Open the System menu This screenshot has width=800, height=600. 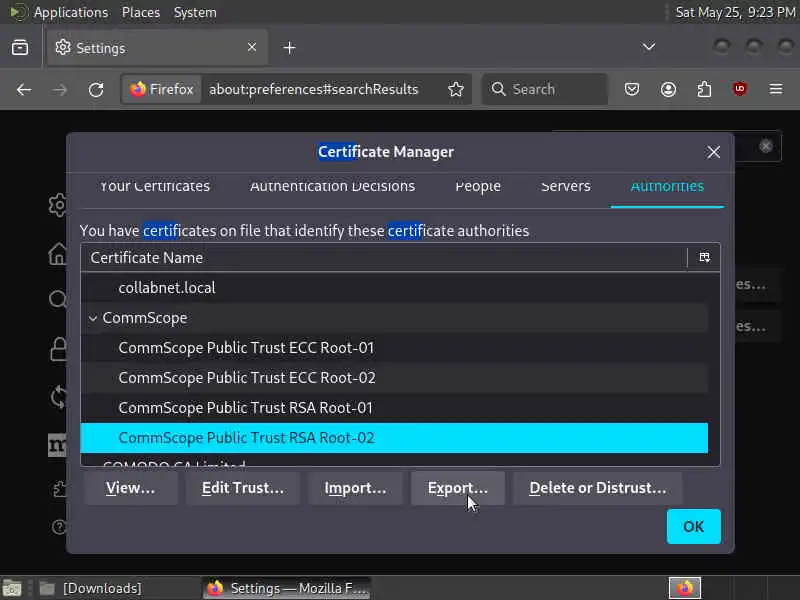[195, 12]
